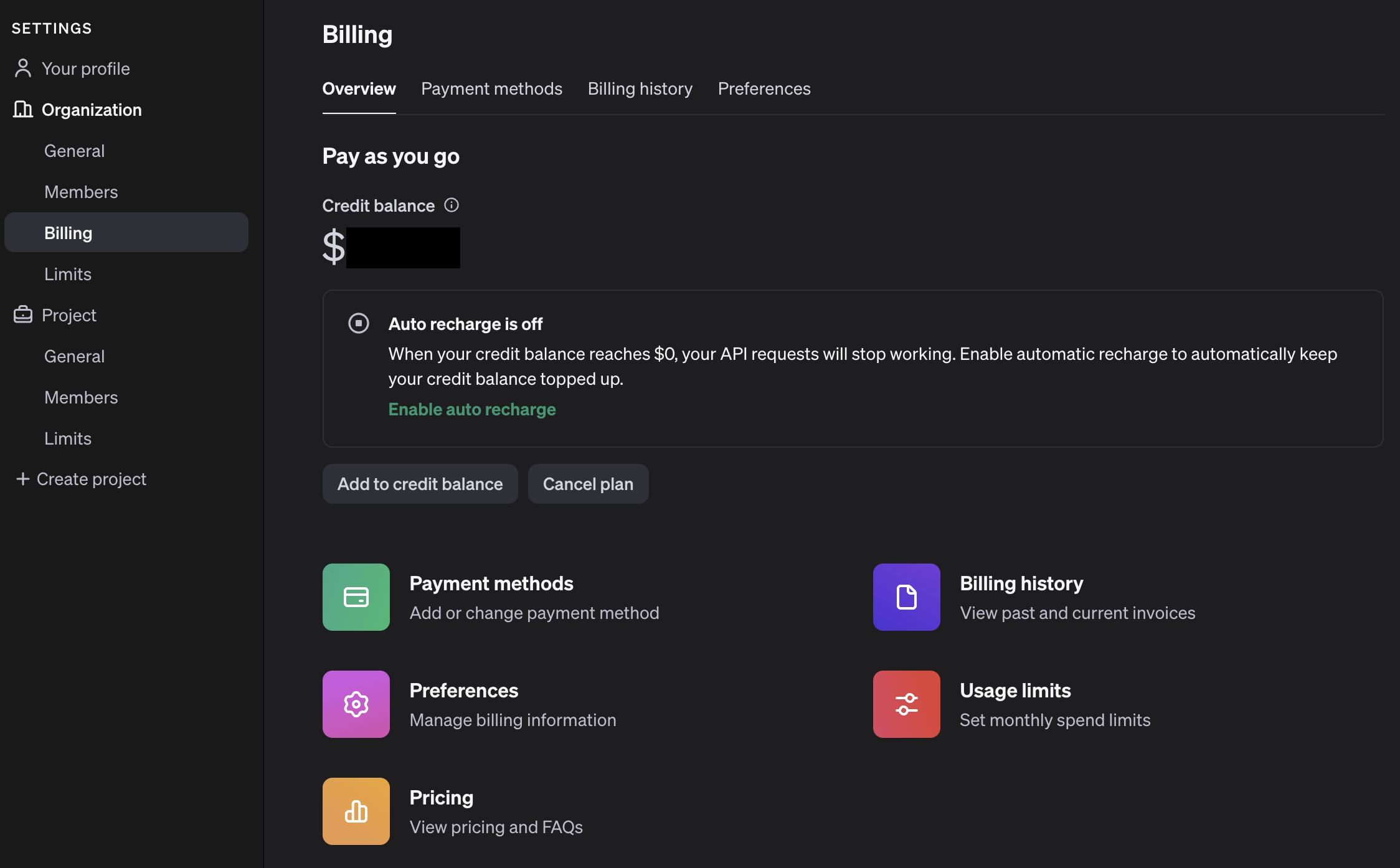Image resolution: width=1400 pixels, height=868 pixels.
Task: Click the person icon next to Your profile
Action: [x=23, y=68]
